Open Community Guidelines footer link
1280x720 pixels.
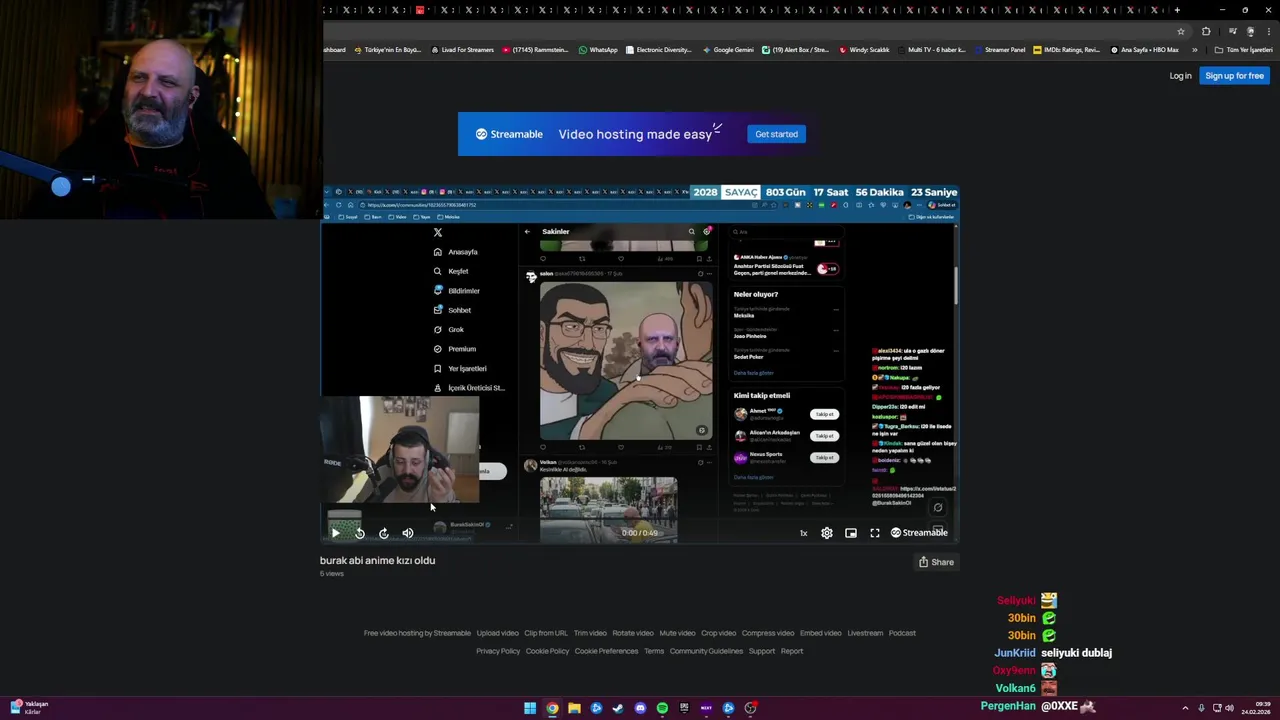706,651
